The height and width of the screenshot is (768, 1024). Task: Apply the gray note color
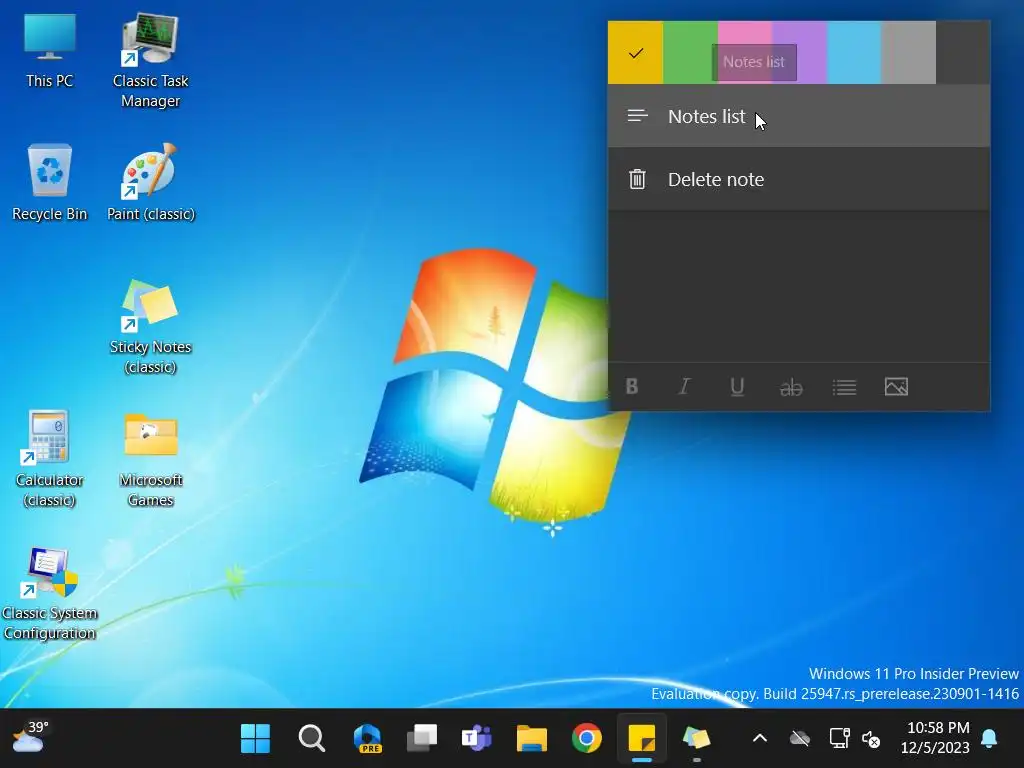pos(908,52)
